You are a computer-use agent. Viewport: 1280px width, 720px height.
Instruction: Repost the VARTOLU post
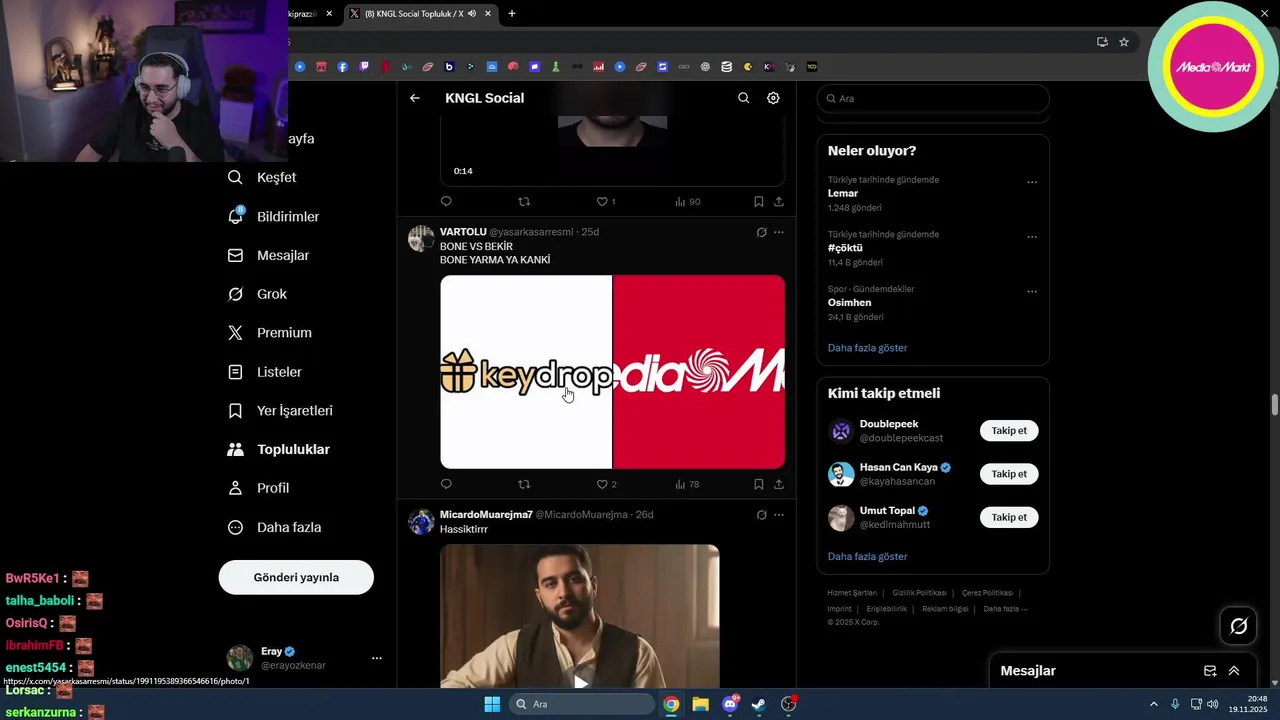pyautogui.click(x=524, y=484)
